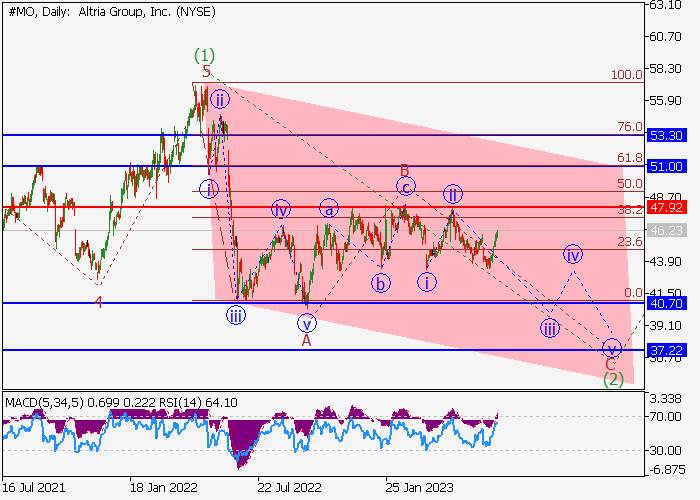Select the red wave A label
This screenshot has width=700, height=500.
click(306, 341)
